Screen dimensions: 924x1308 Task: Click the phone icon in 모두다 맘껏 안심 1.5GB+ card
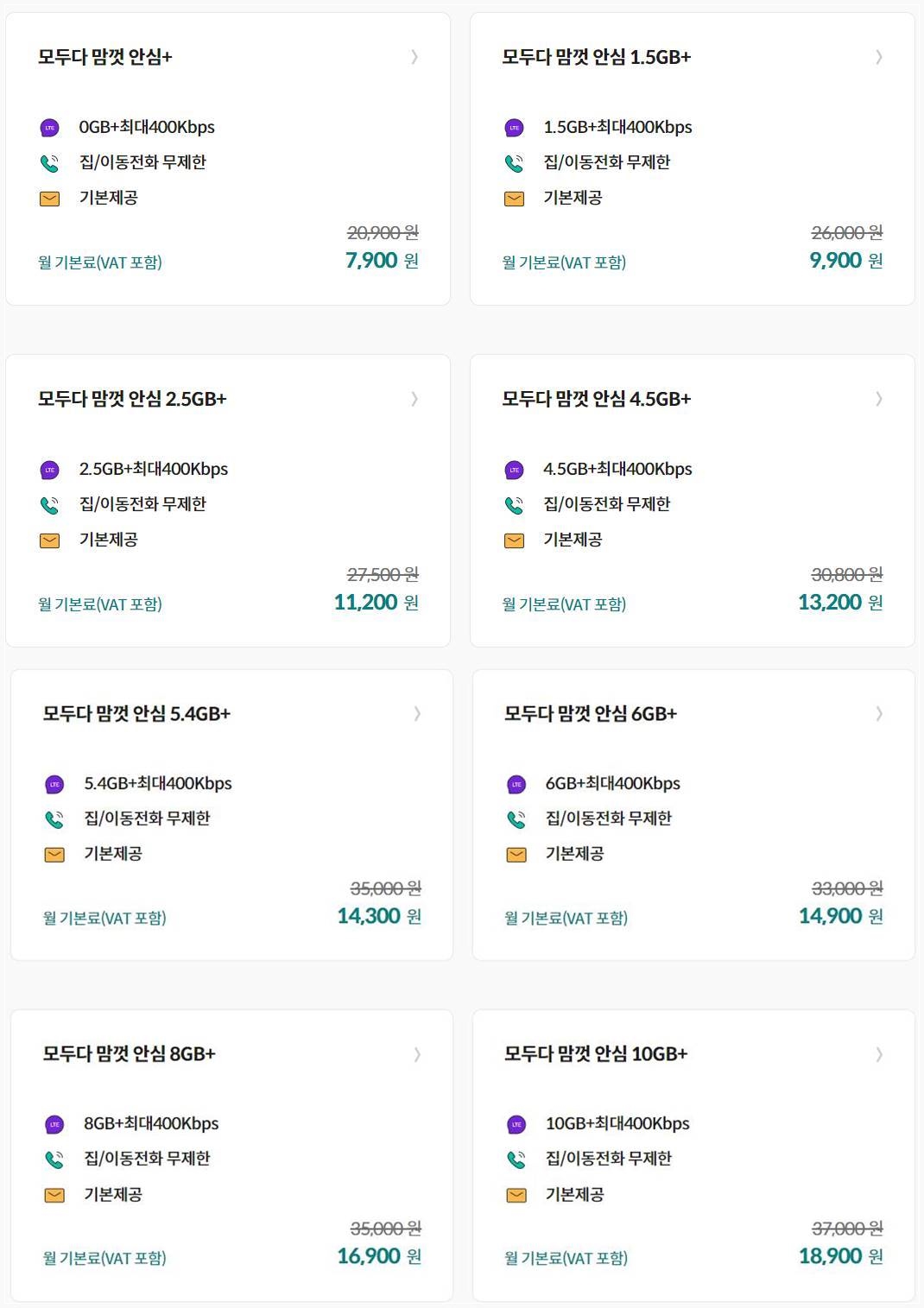click(x=515, y=163)
